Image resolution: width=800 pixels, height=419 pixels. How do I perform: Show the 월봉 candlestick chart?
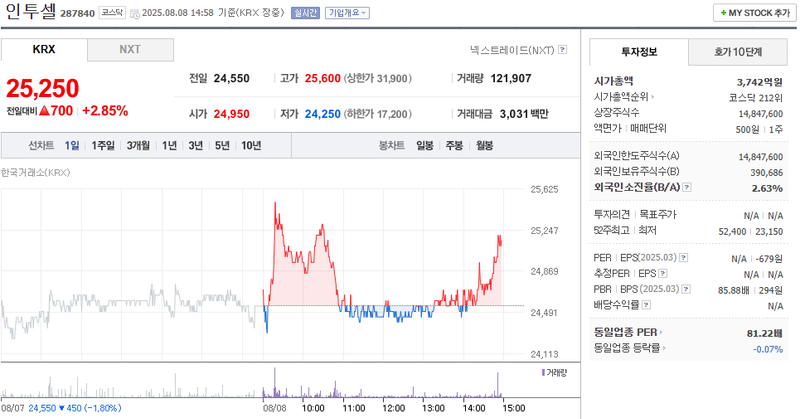coord(485,146)
